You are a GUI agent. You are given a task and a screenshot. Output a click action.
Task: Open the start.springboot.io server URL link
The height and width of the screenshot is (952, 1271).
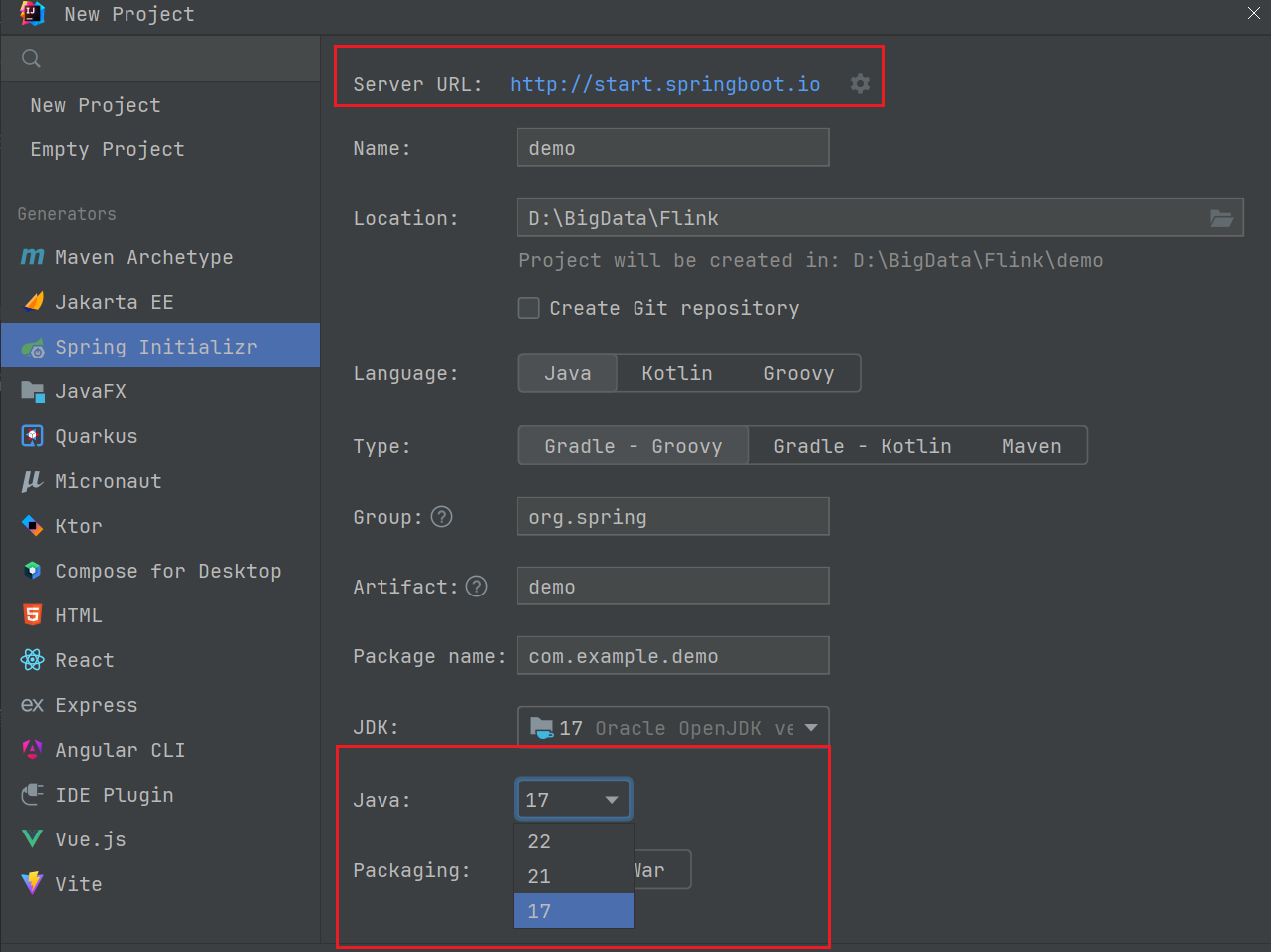tap(665, 84)
